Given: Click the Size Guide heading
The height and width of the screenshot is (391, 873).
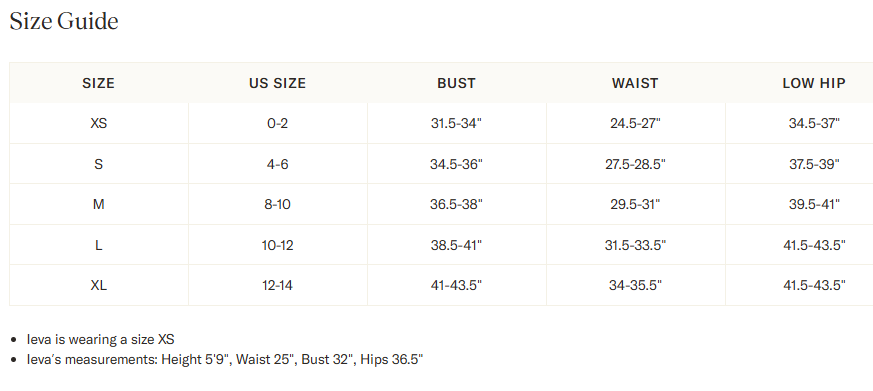Looking at the screenshot, I should click(x=64, y=22).
